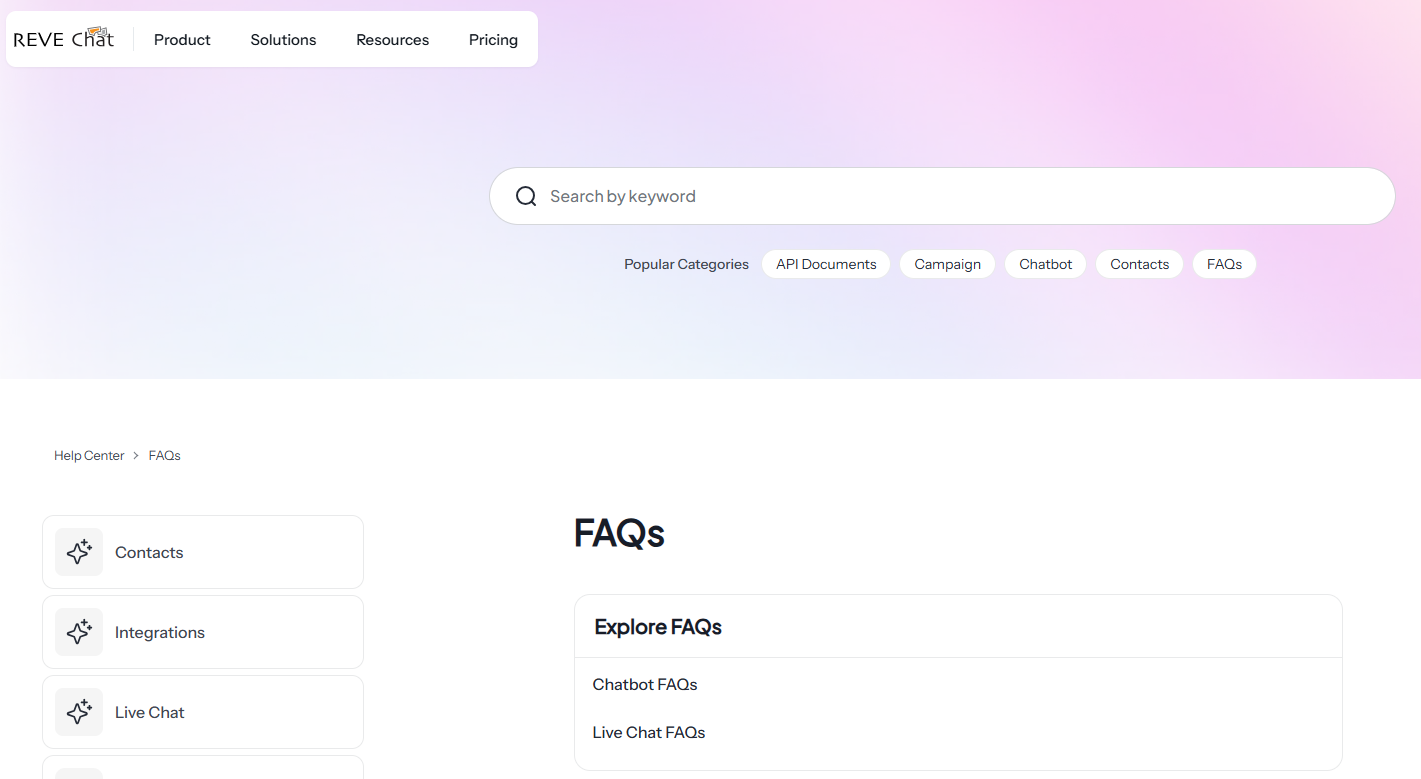This screenshot has height=779, width=1421.
Task: Open the Product menu
Action: point(182,40)
